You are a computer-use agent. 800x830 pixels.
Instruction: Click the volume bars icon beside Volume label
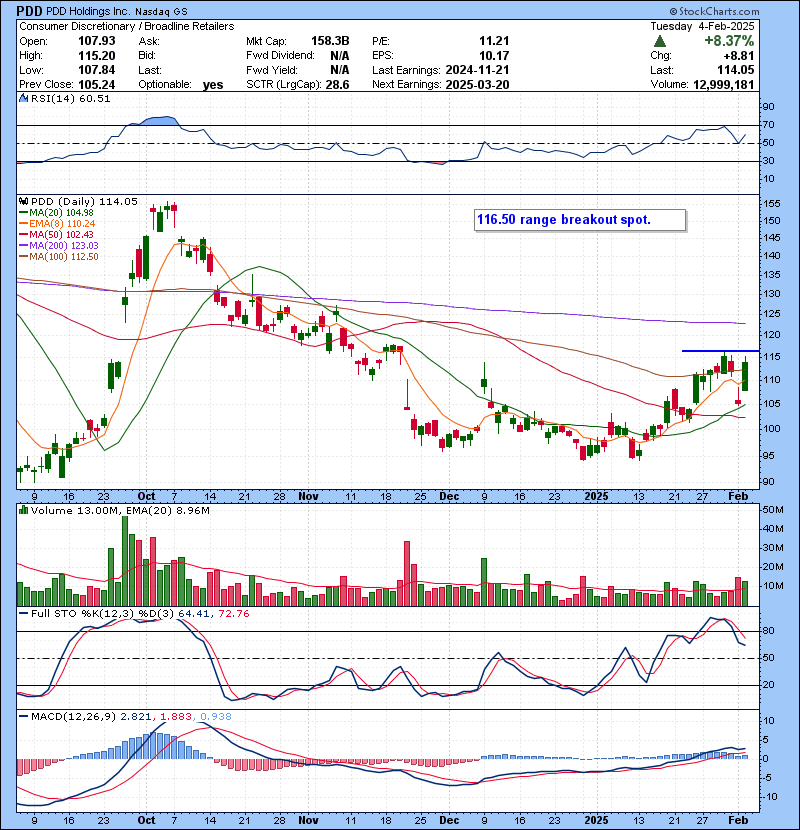[23, 510]
